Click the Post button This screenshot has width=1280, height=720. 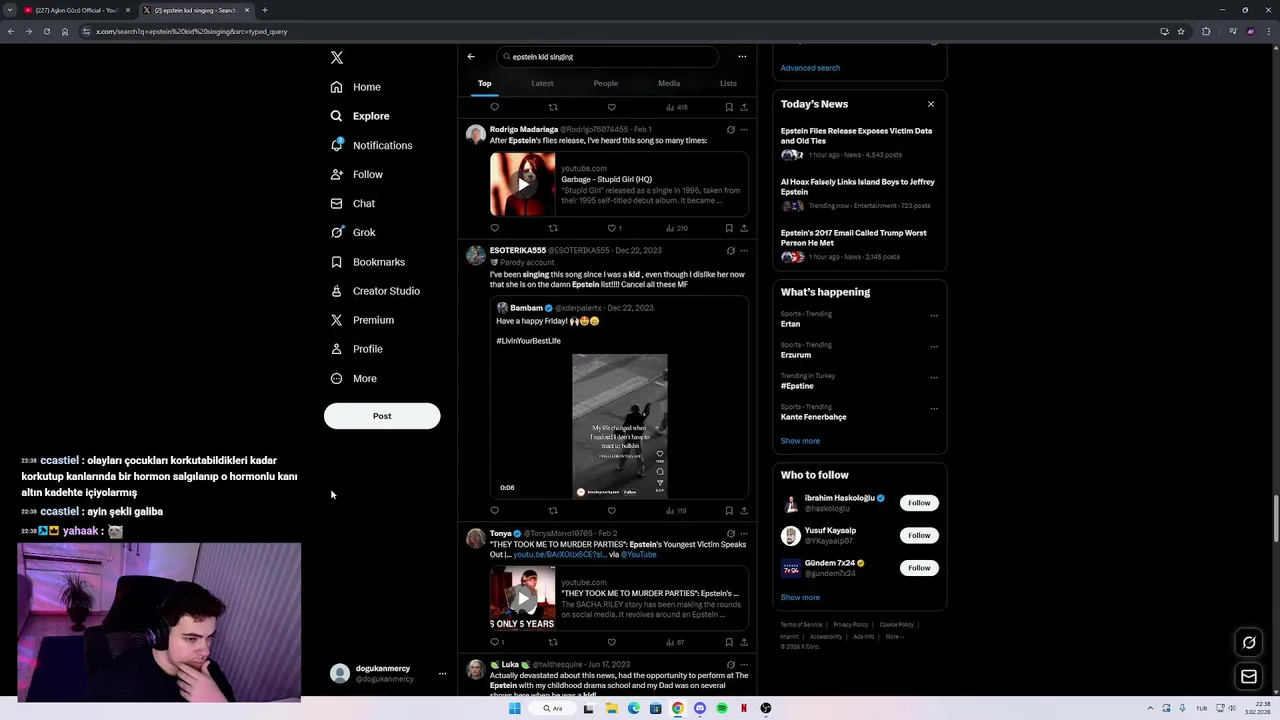[382, 416]
